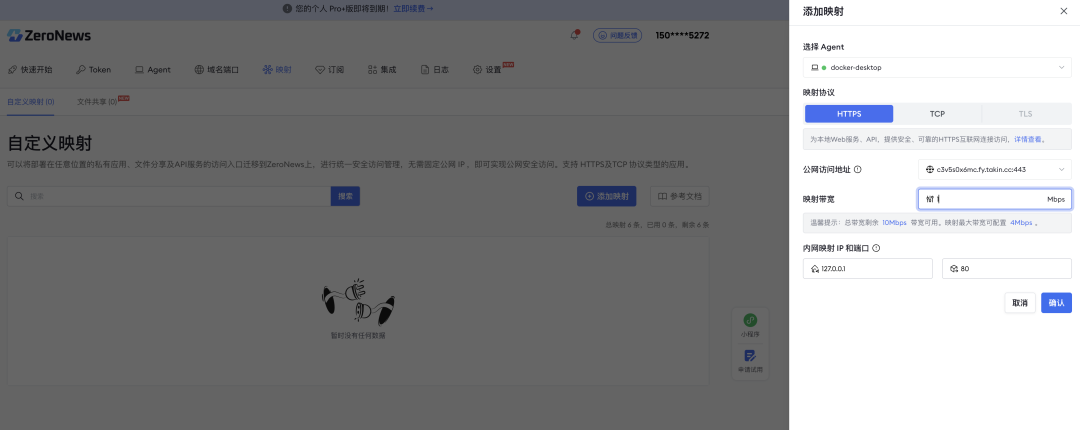Open the 集成 menu item
The image size is (1080, 430).
coord(382,70)
